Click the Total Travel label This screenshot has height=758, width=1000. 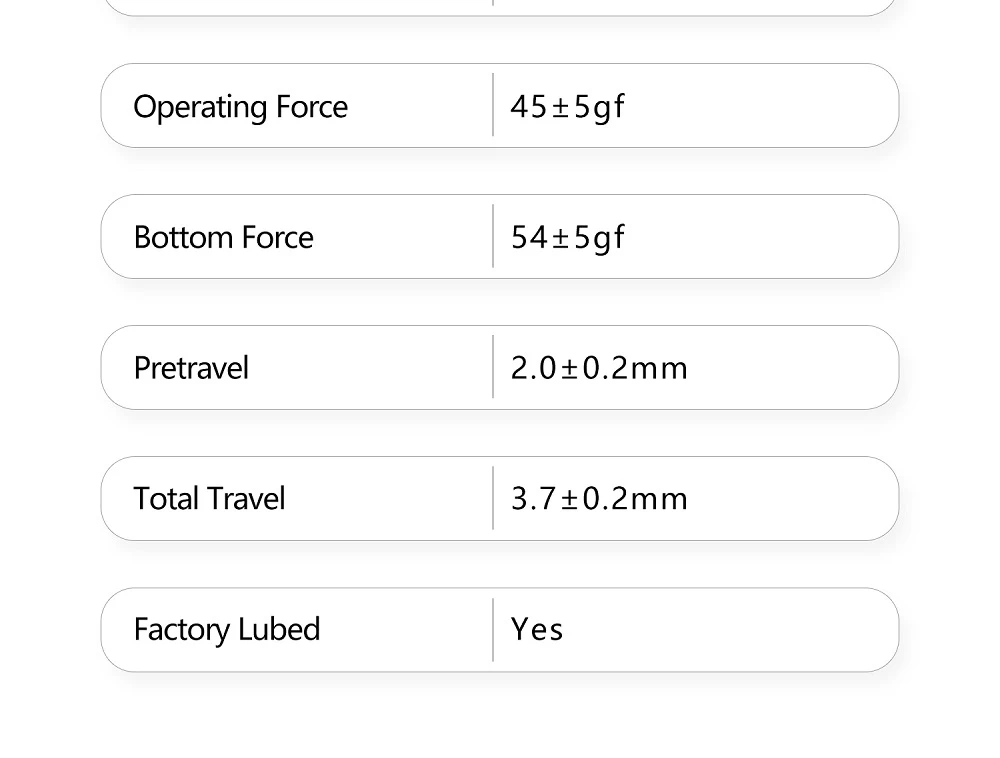pyautogui.click(x=209, y=499)
